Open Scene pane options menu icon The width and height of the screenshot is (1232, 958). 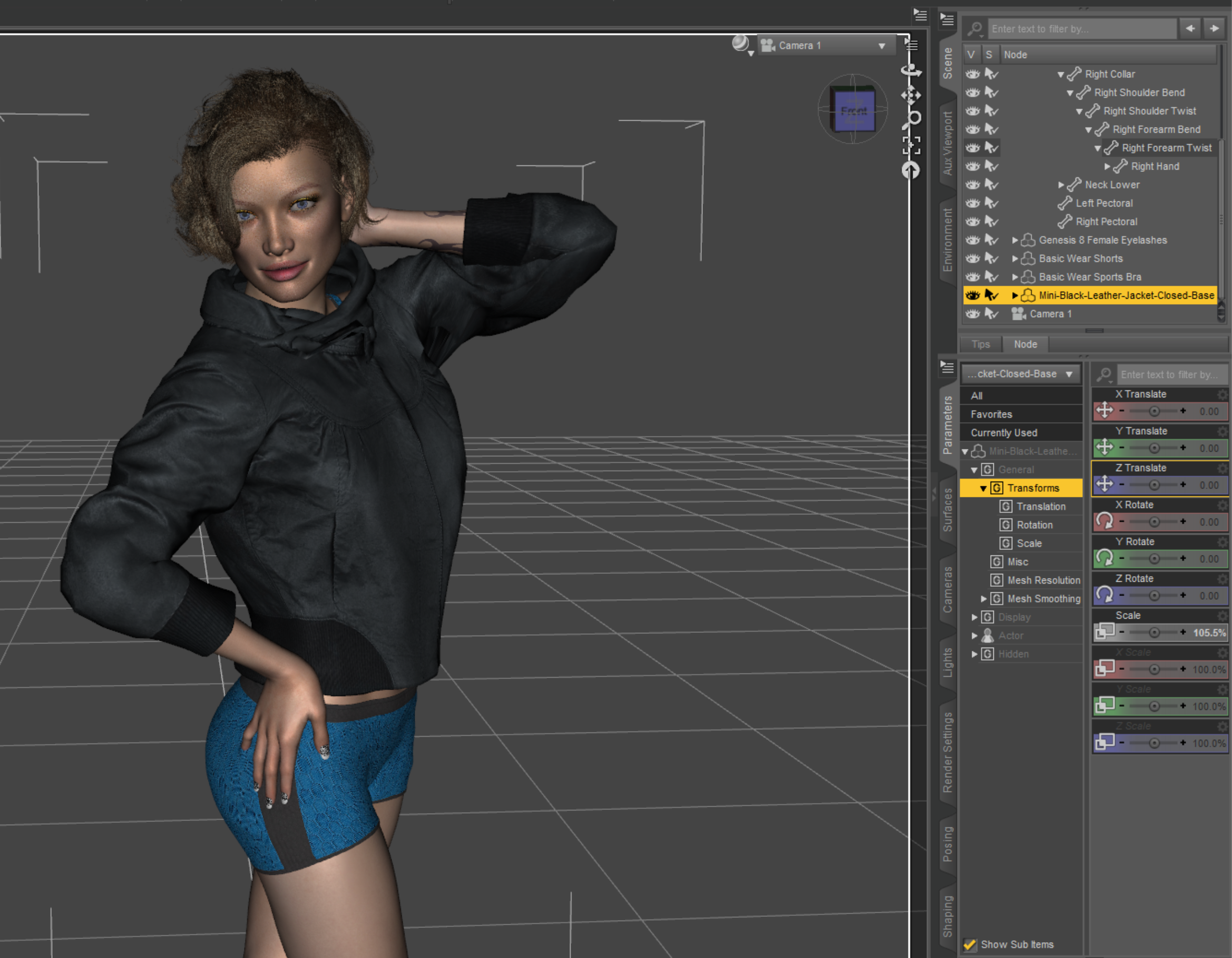point(947,21)
